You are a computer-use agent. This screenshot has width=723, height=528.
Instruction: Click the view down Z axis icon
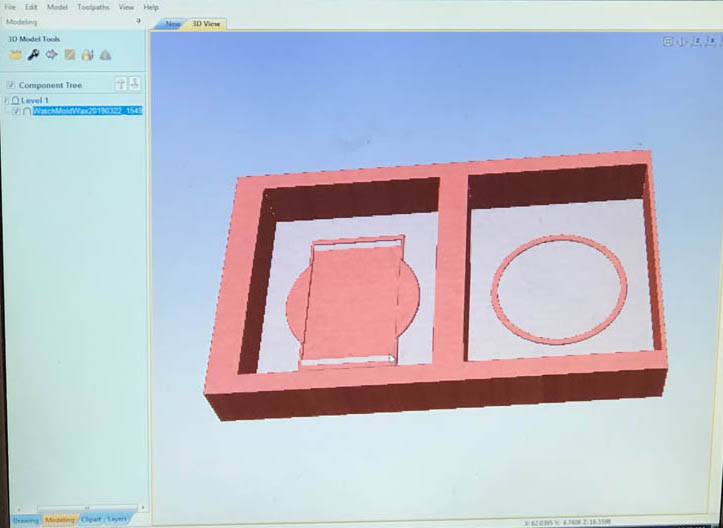(697, 41)
